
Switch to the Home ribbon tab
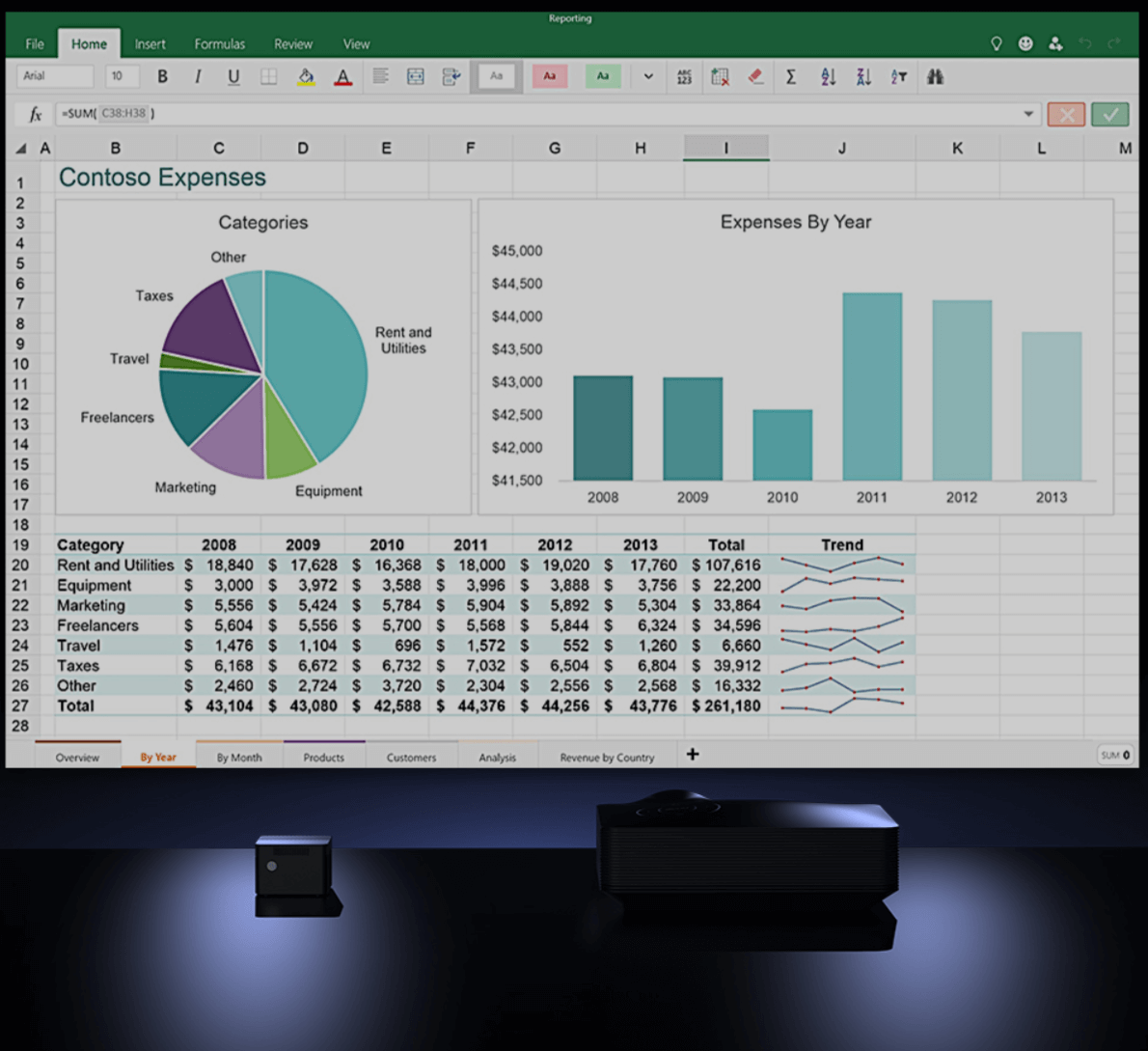coord(89,44)
